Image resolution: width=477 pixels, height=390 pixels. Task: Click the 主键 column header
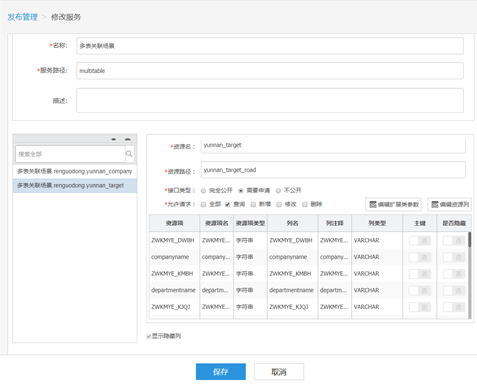point(420,223)
